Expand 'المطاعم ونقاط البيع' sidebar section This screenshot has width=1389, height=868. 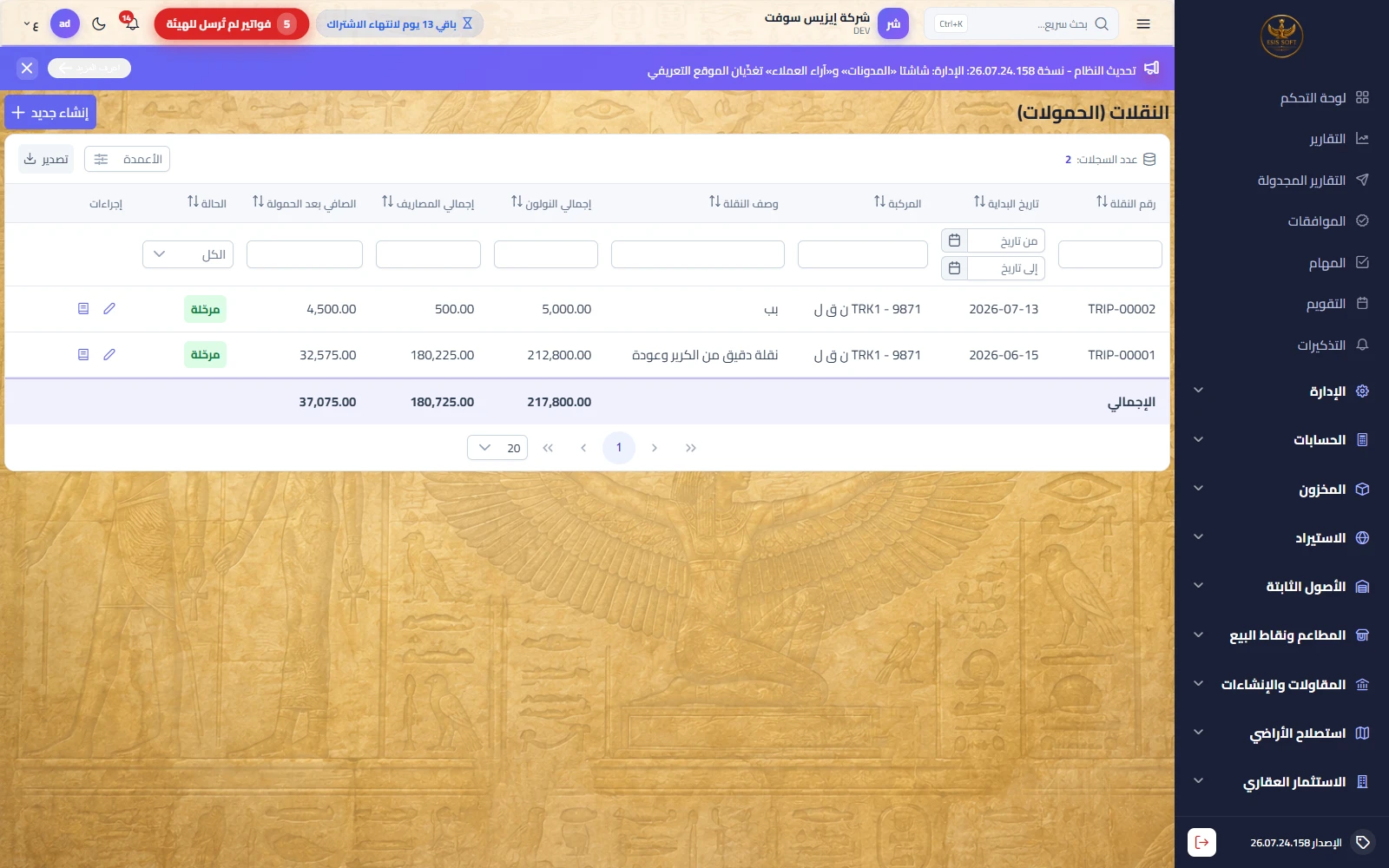click(1281, 635)
